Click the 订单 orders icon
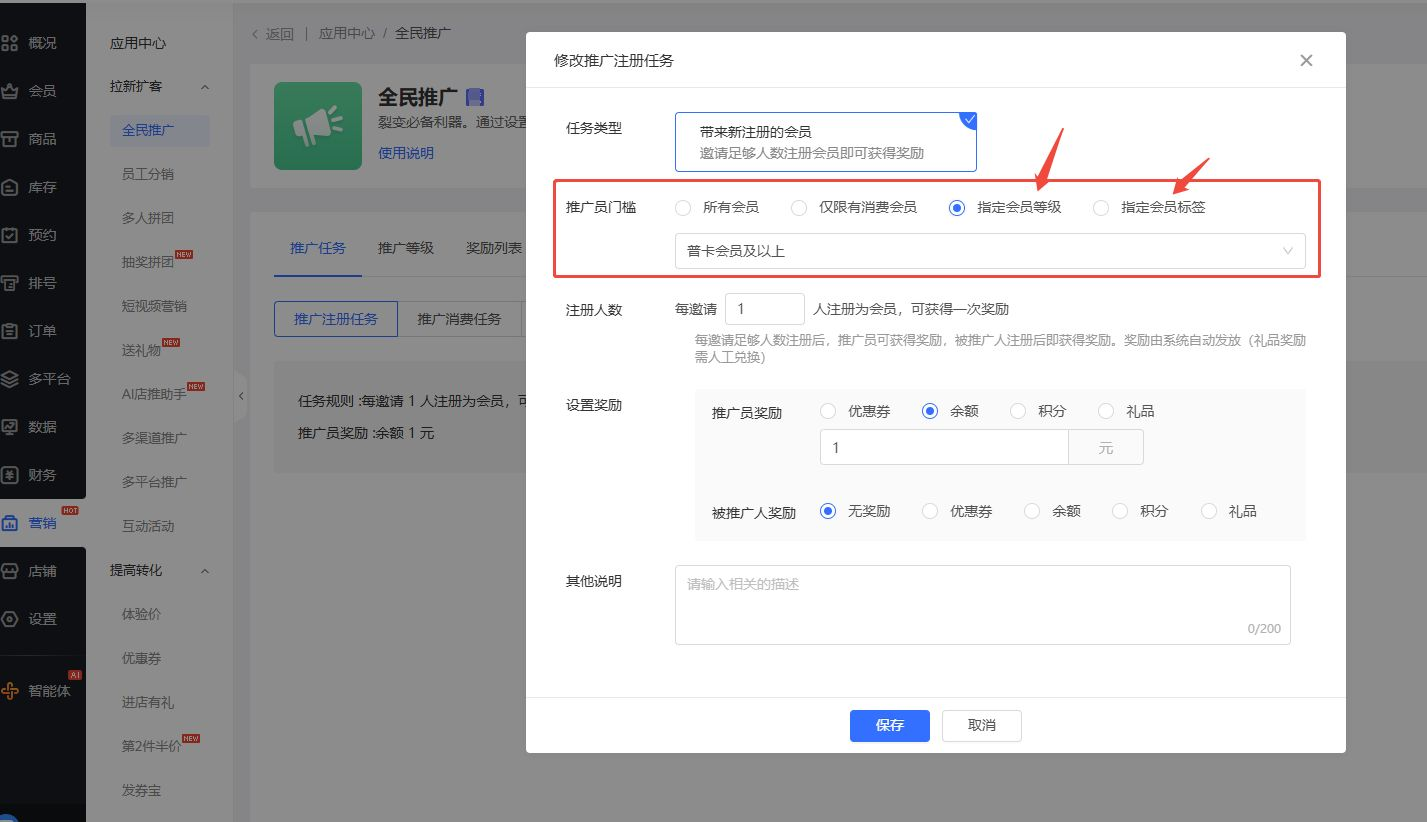The height and width of the screenshot is (822, 1427). [x=43, y=330]
